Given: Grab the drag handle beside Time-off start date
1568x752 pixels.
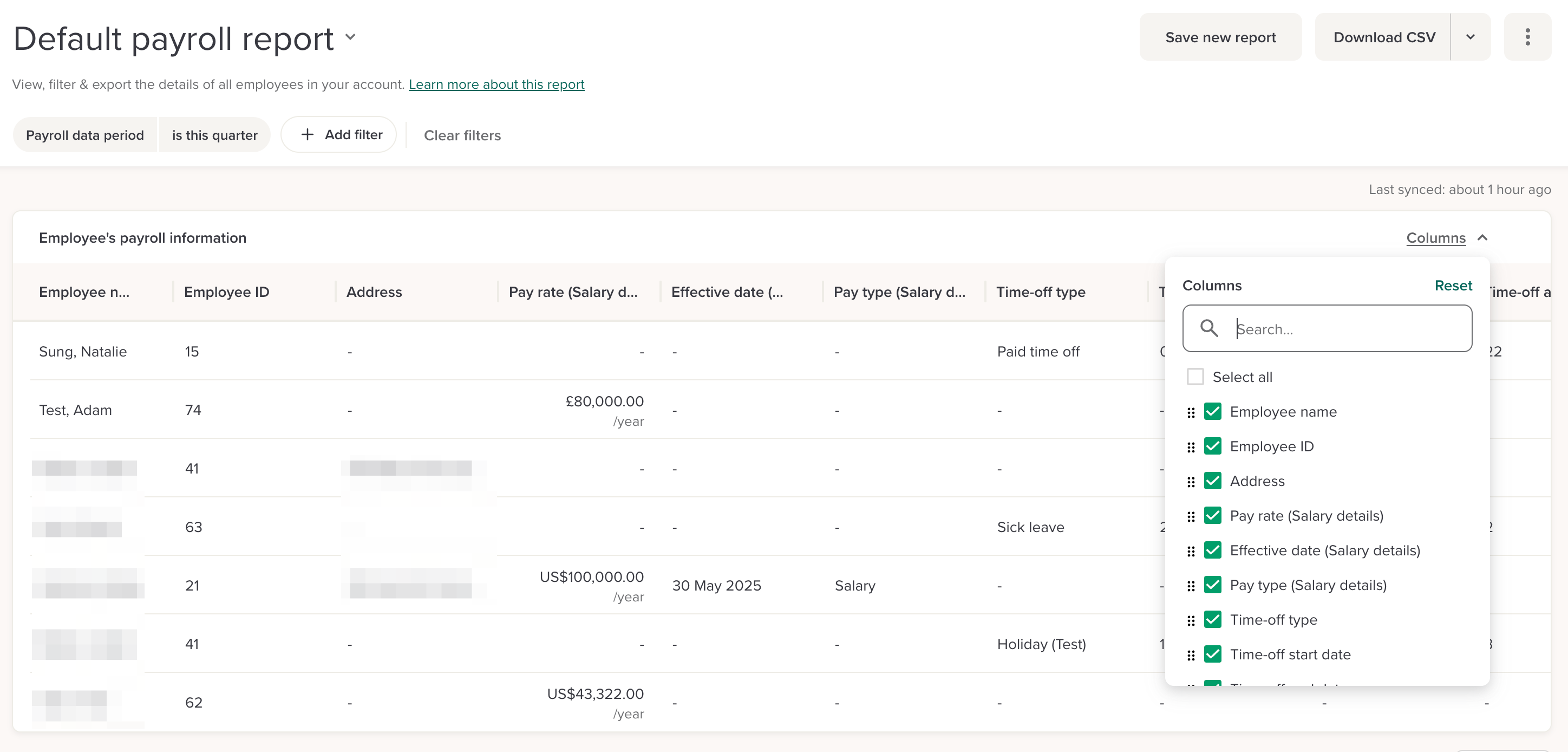Looking at the screenshot, I should 1191,655.
